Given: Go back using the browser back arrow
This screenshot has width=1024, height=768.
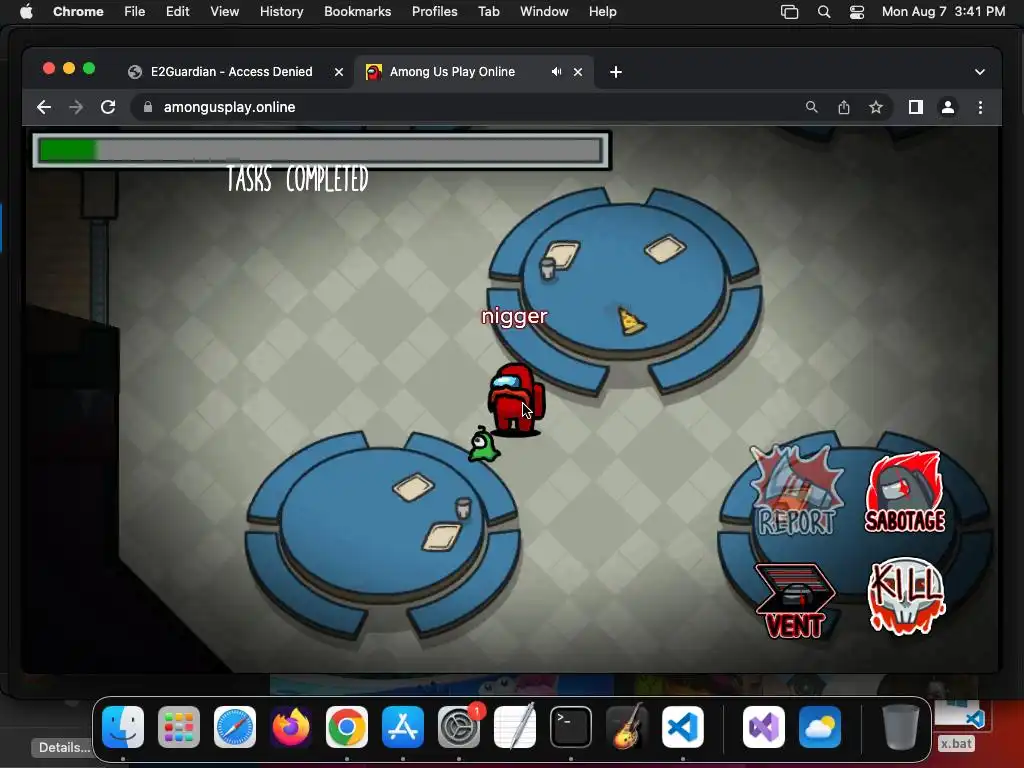Looking at the screenshot, I should click(44, 107).
